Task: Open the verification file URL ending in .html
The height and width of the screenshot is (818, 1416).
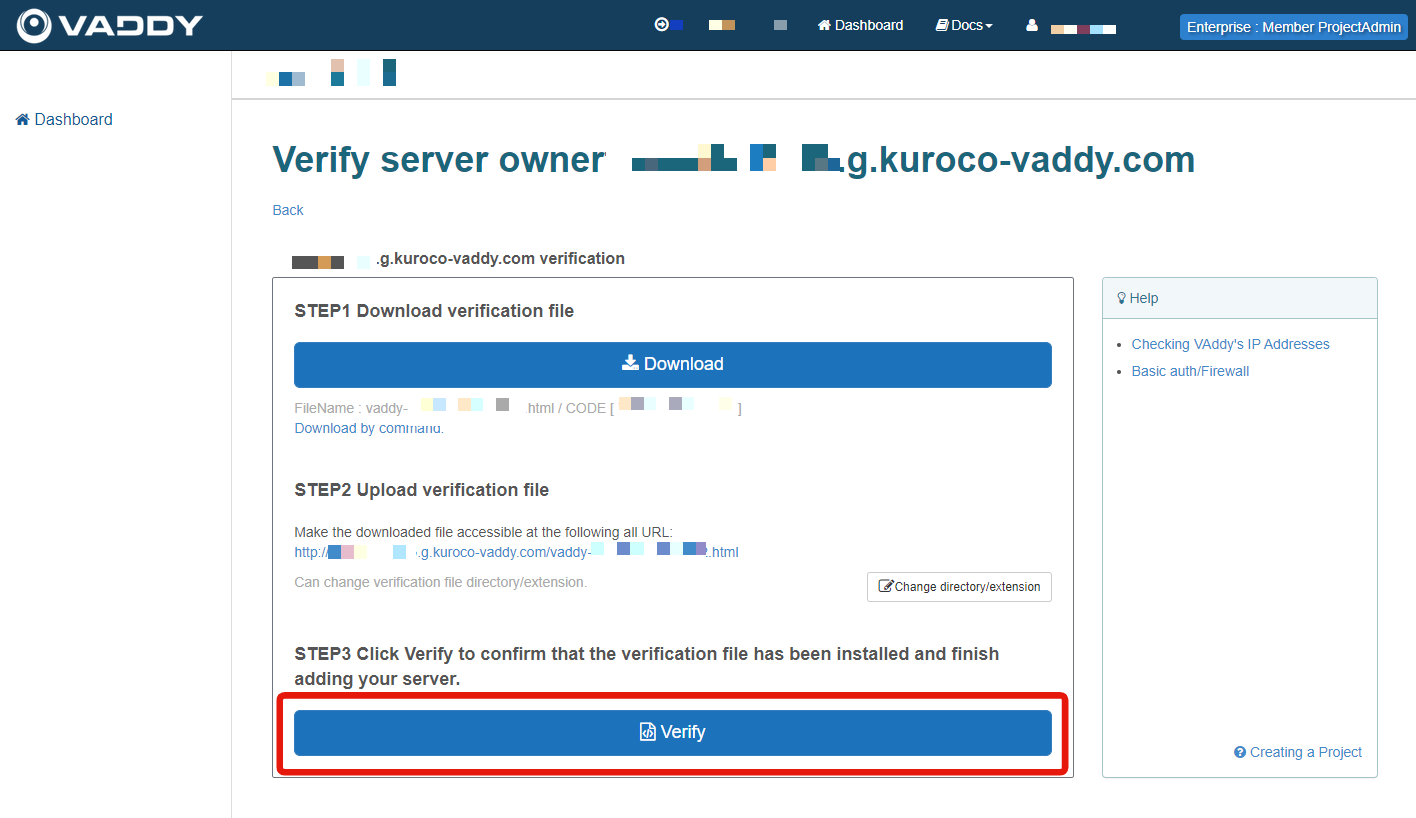Action: [x=516, y=551]
